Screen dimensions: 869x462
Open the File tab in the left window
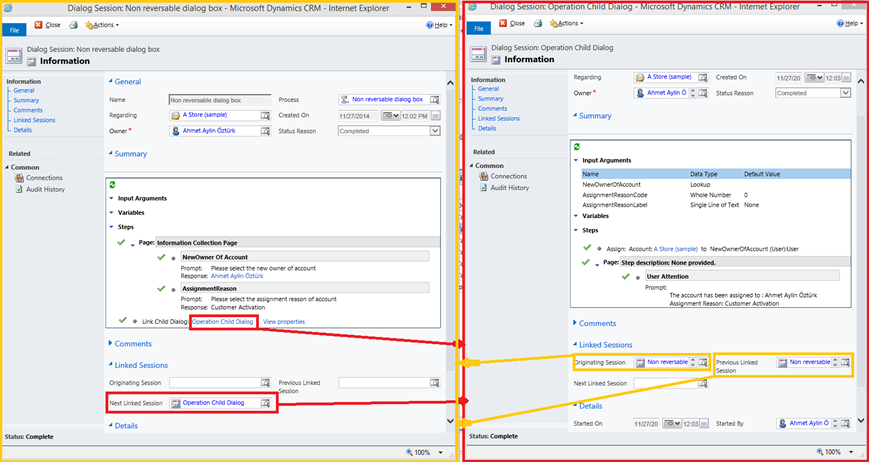click(x=14, y=30)
